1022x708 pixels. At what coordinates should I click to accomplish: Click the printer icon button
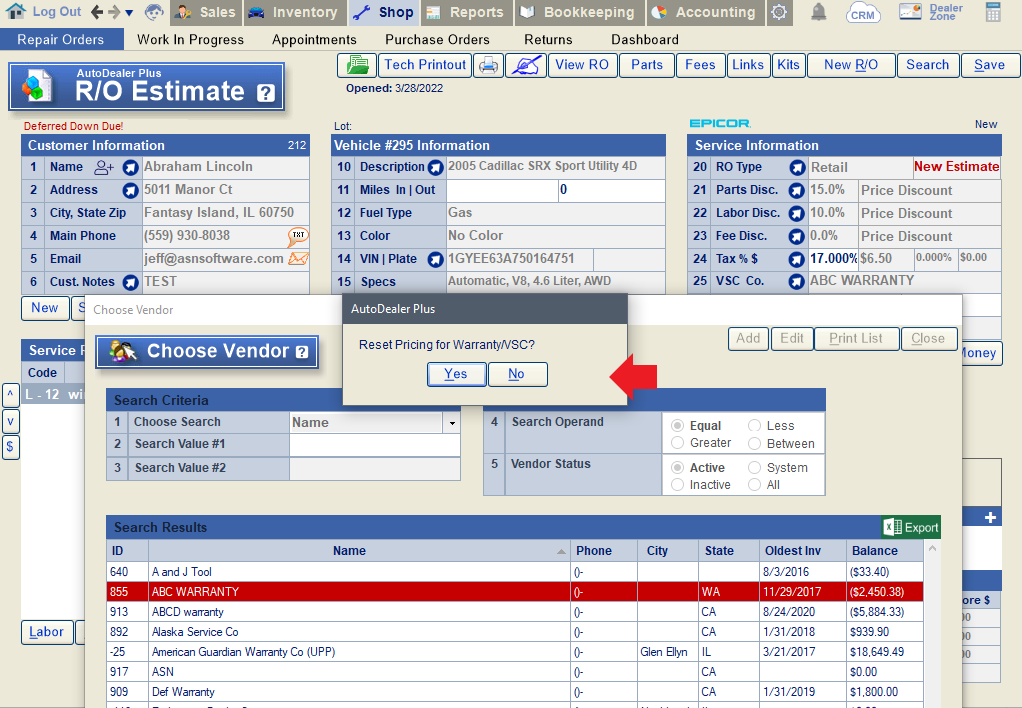pyautogui.click(x=488, y=65)
